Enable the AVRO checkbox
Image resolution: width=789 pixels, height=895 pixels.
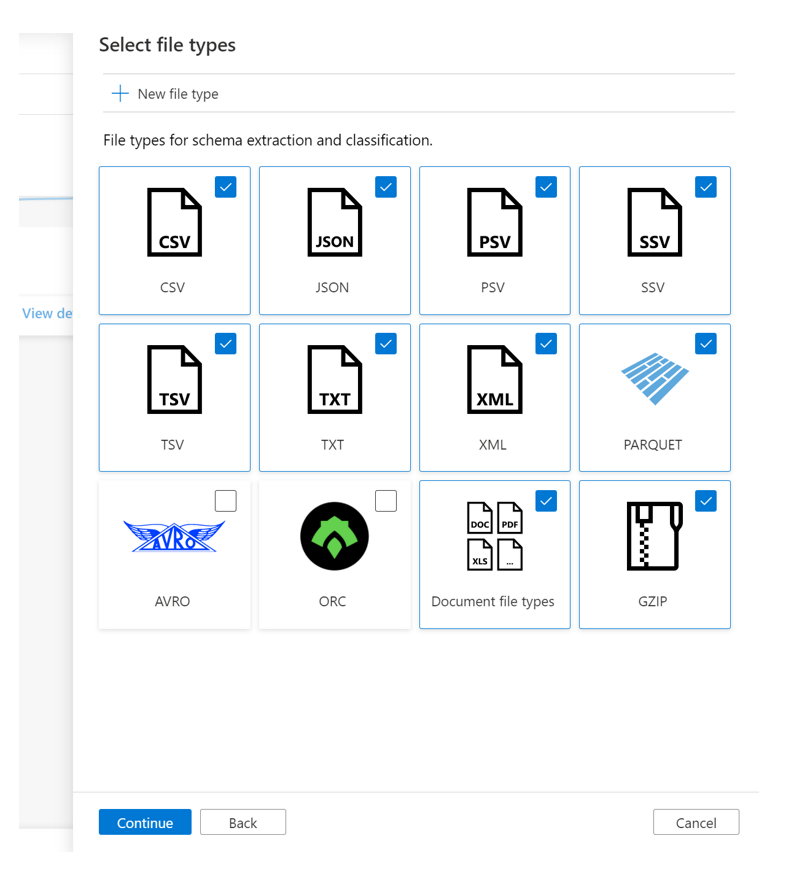click(x=226, y=501)
